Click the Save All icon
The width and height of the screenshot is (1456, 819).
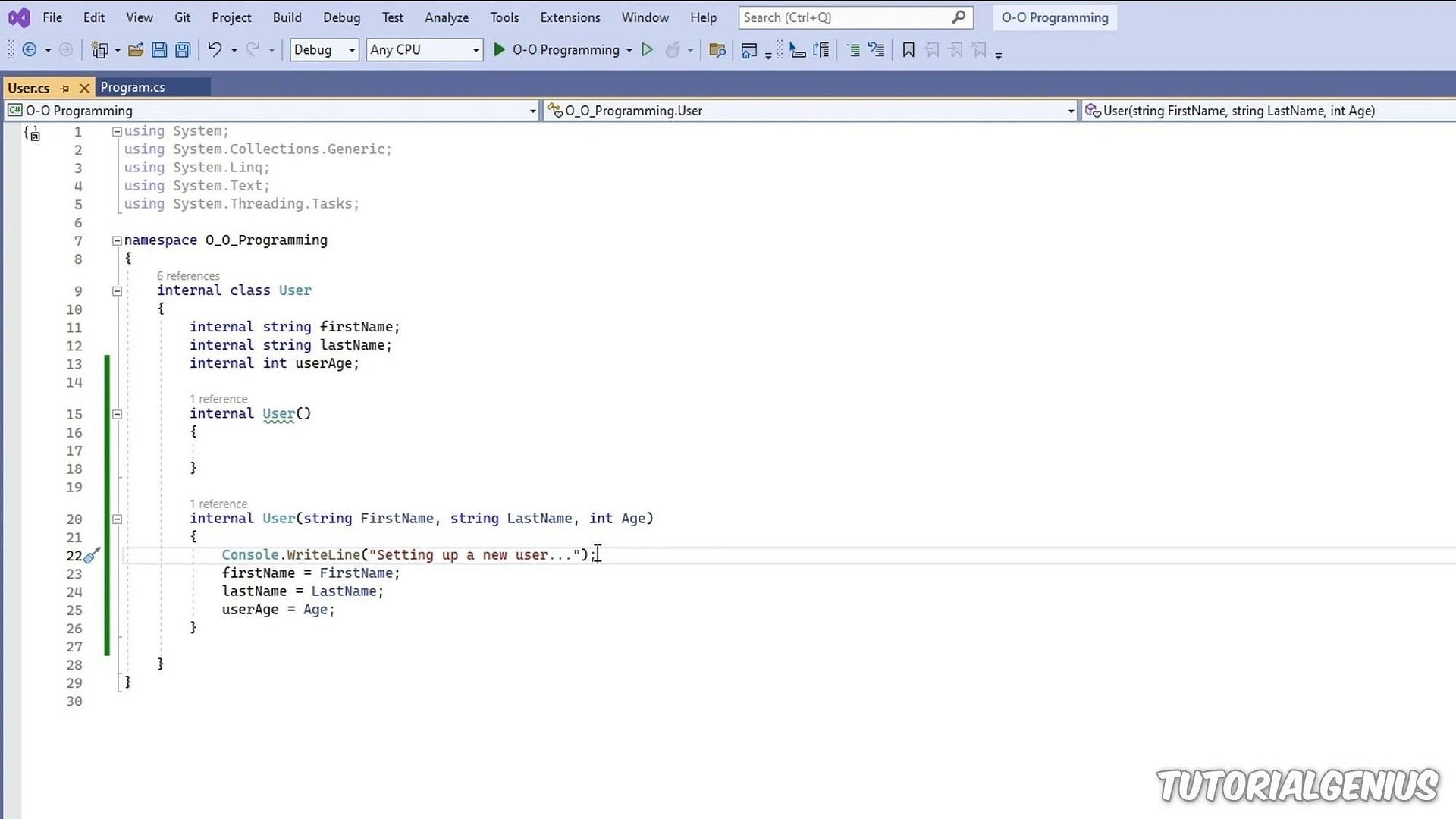pyautogui.click(x=183, y=50)
